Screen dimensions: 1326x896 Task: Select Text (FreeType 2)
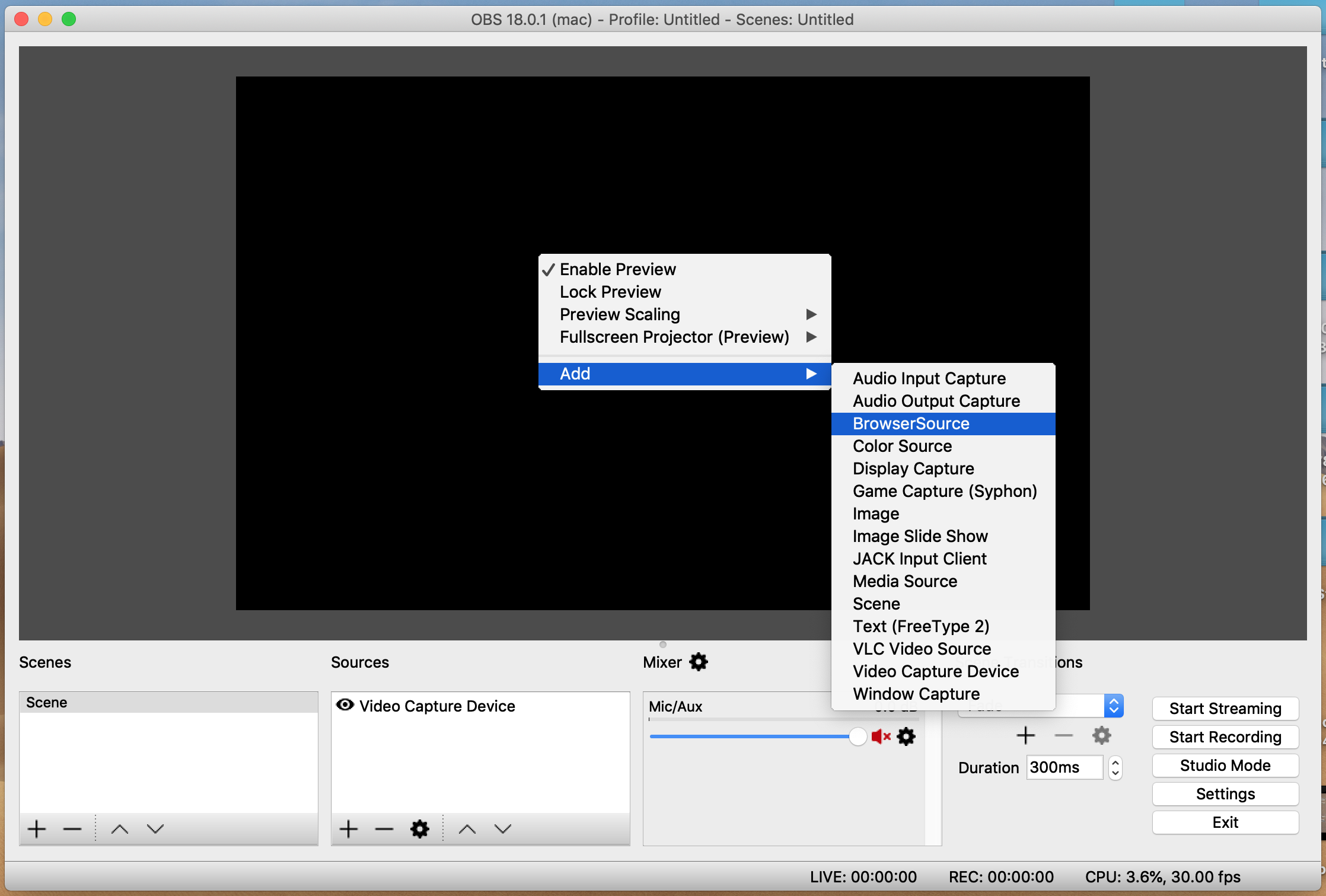943,626
